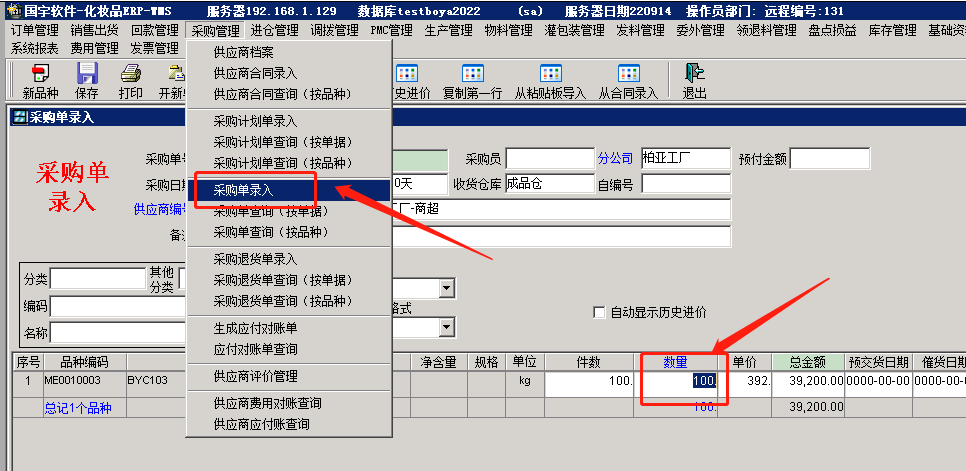Click the 数量 column header
The width and height of the screenshot is (966, 471).
(678, 361)
